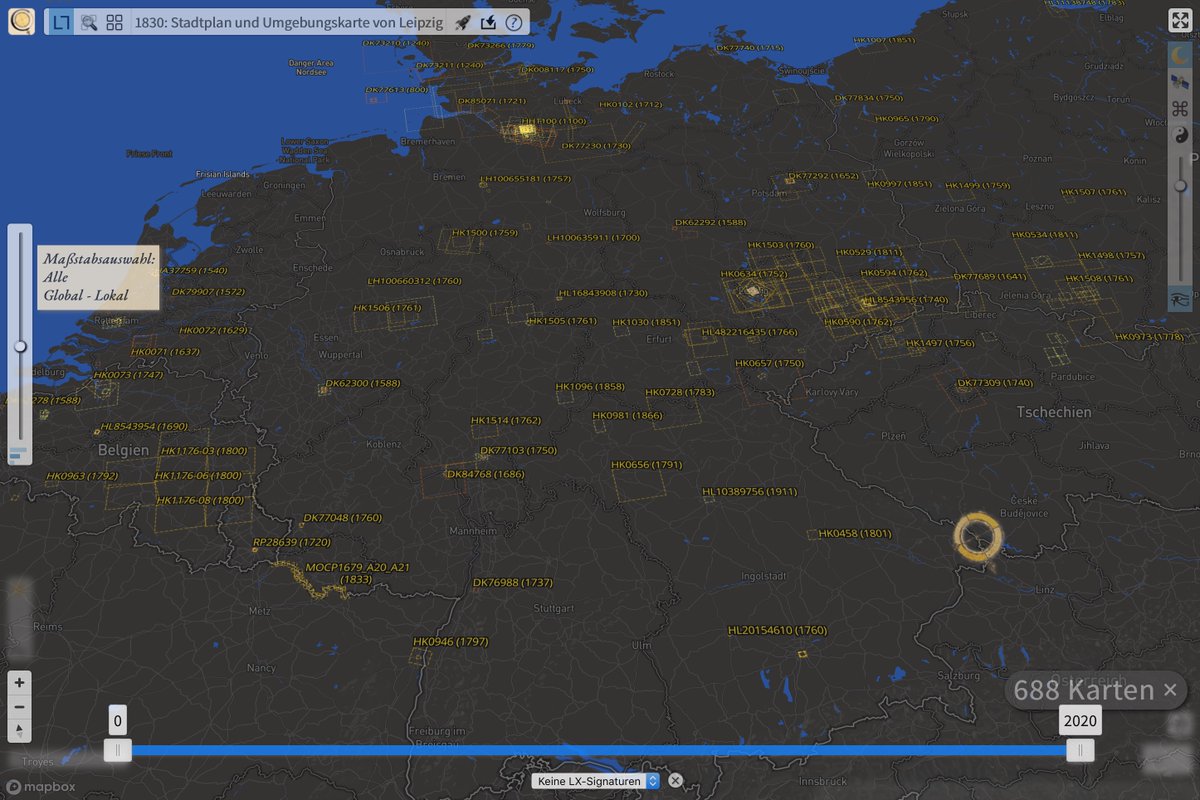Select map label HK0634 (1752)
Image resolution: width=1200 pixels, height=800 pixels.
coord(754,273)
